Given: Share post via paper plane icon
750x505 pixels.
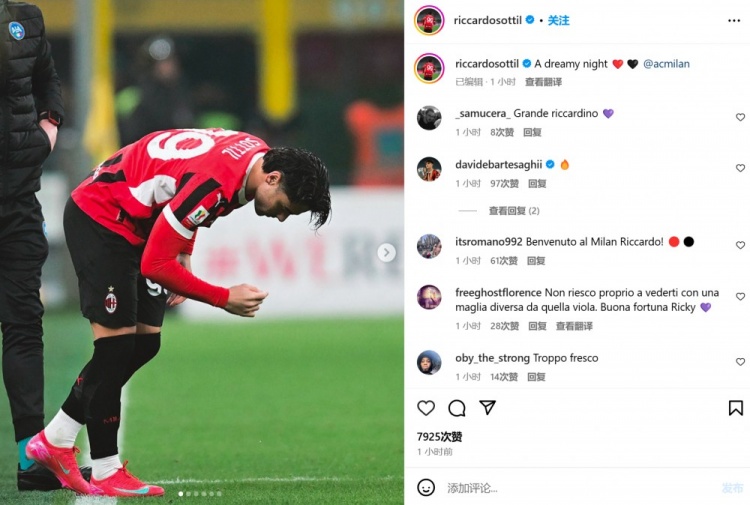Looking at the screenshot, I should click(487, 407).
